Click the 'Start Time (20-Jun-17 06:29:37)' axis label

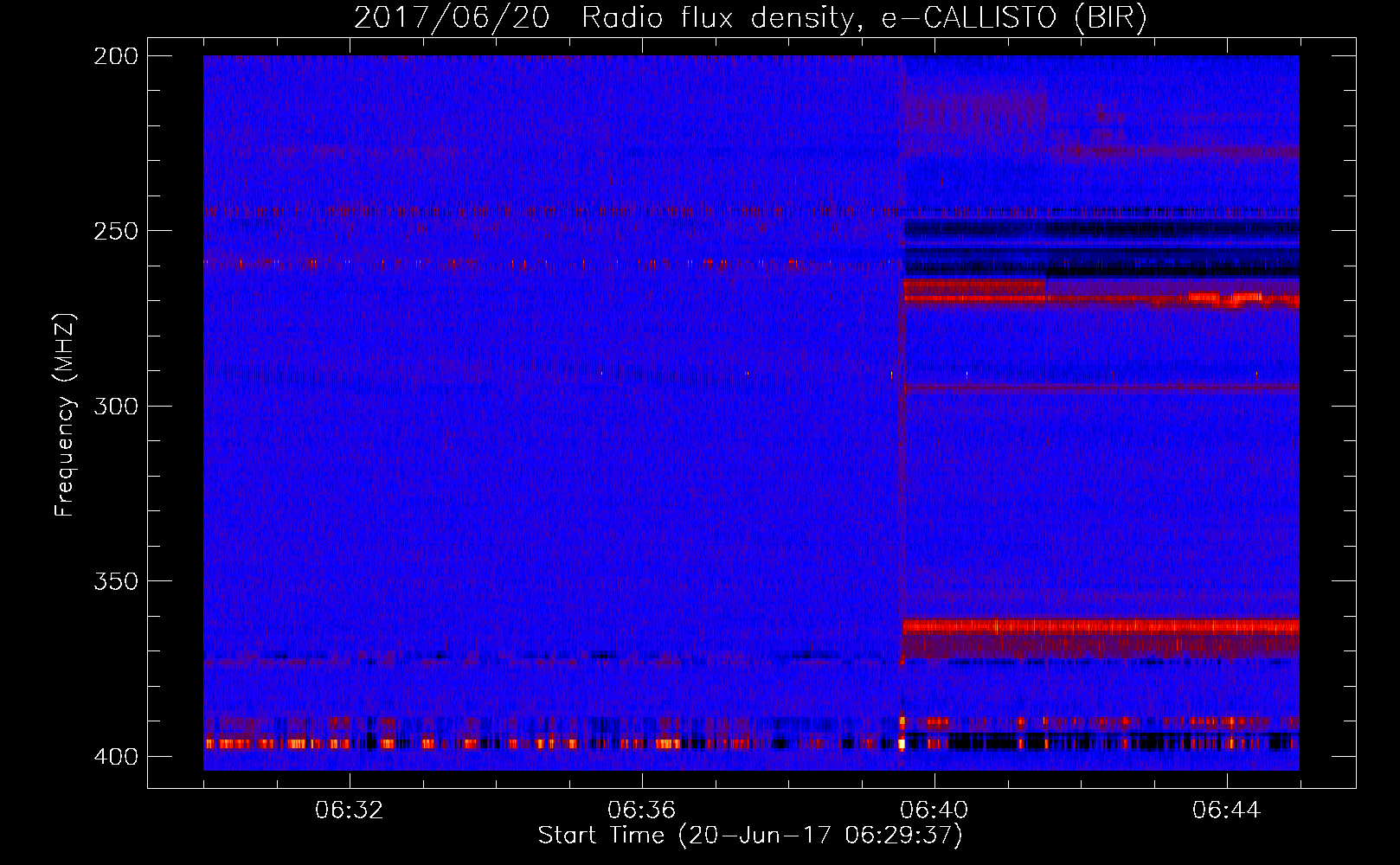click(x=750, y=836)
